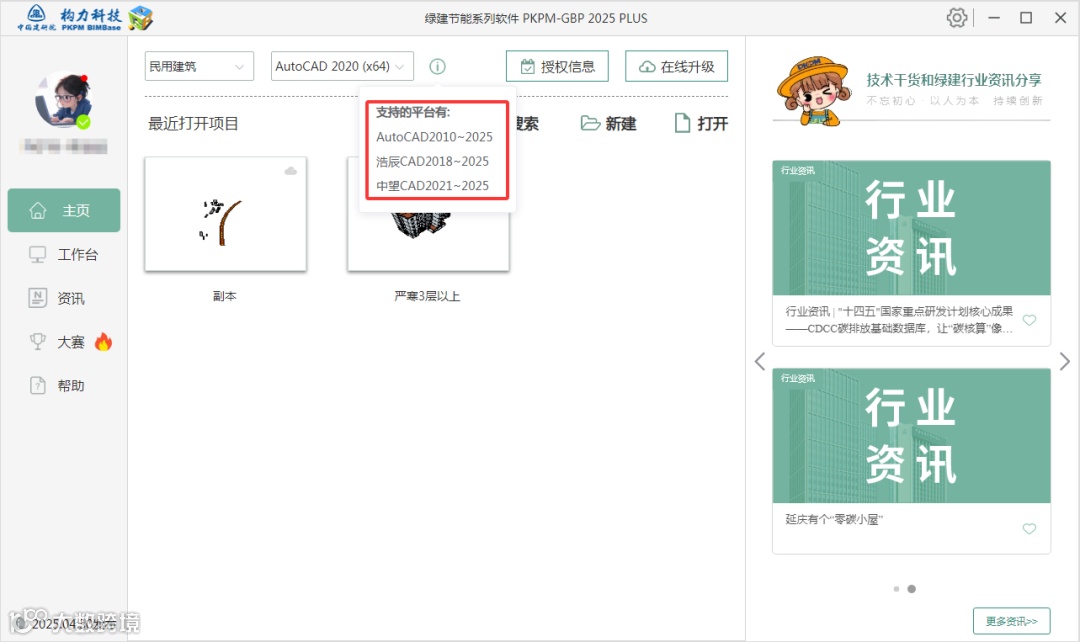Open the 民用建筑 building type dropdown
Screen dimensions: 1080x642
pos(199,66)
